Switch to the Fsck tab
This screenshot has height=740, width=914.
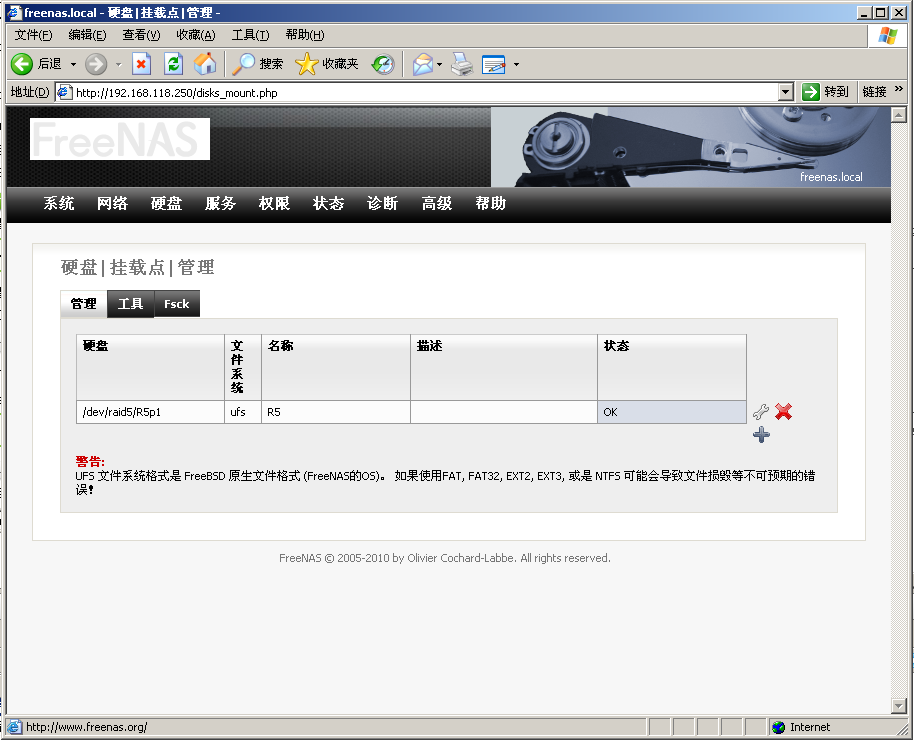pos(177,304)
